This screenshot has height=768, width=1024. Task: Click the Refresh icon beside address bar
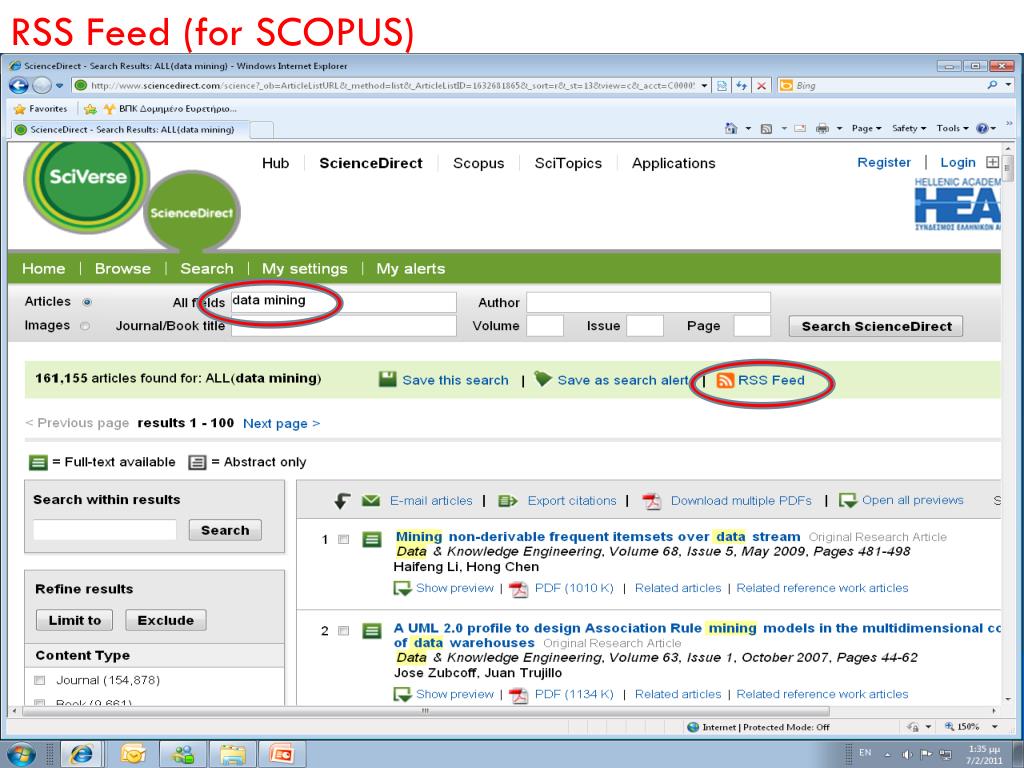[x=741, y=86]
